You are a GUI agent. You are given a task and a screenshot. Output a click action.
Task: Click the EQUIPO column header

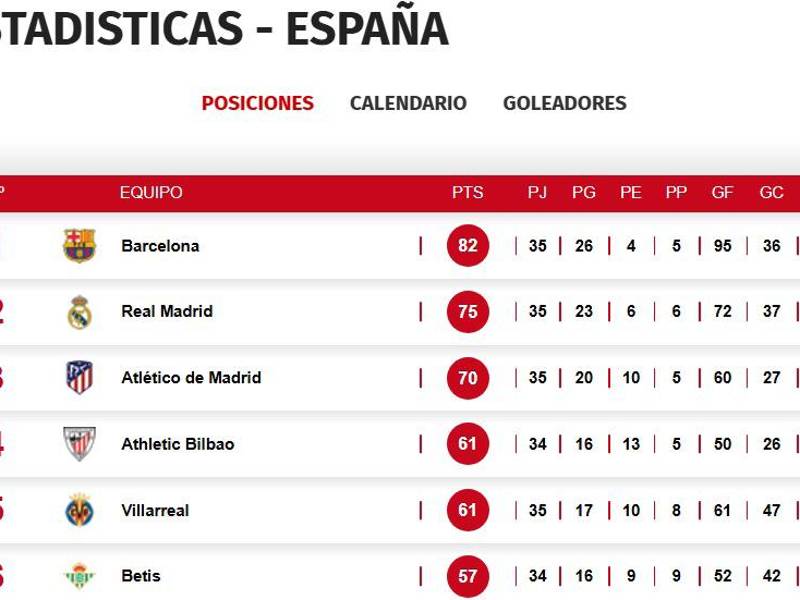[x=151, y=193]
